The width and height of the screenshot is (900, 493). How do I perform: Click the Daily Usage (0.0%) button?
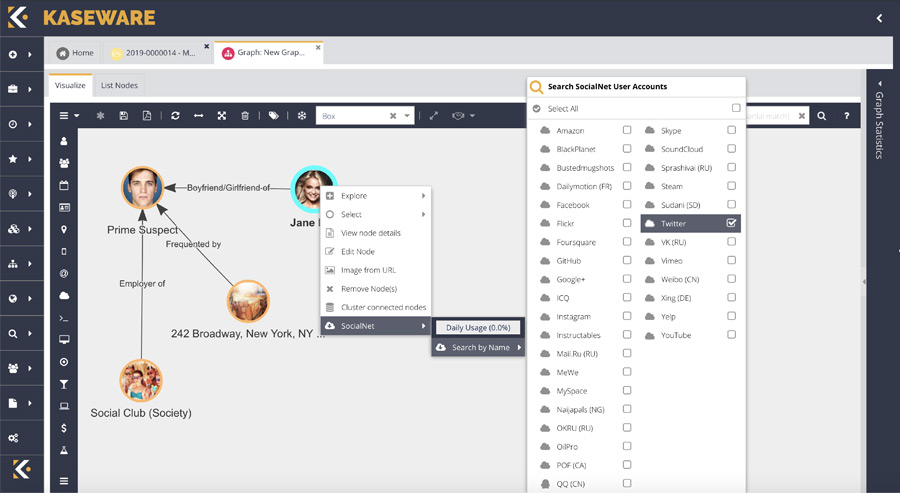pyautogui.click(x=478, y=327)
